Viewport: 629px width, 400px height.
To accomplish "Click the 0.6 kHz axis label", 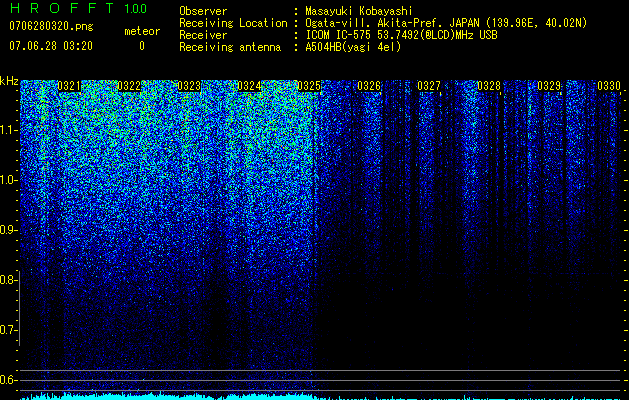I will [x=7, y=380].
